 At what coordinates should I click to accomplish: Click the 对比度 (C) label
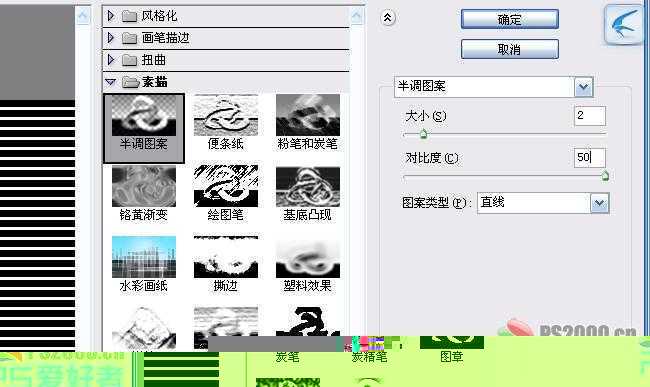(432, 158)
